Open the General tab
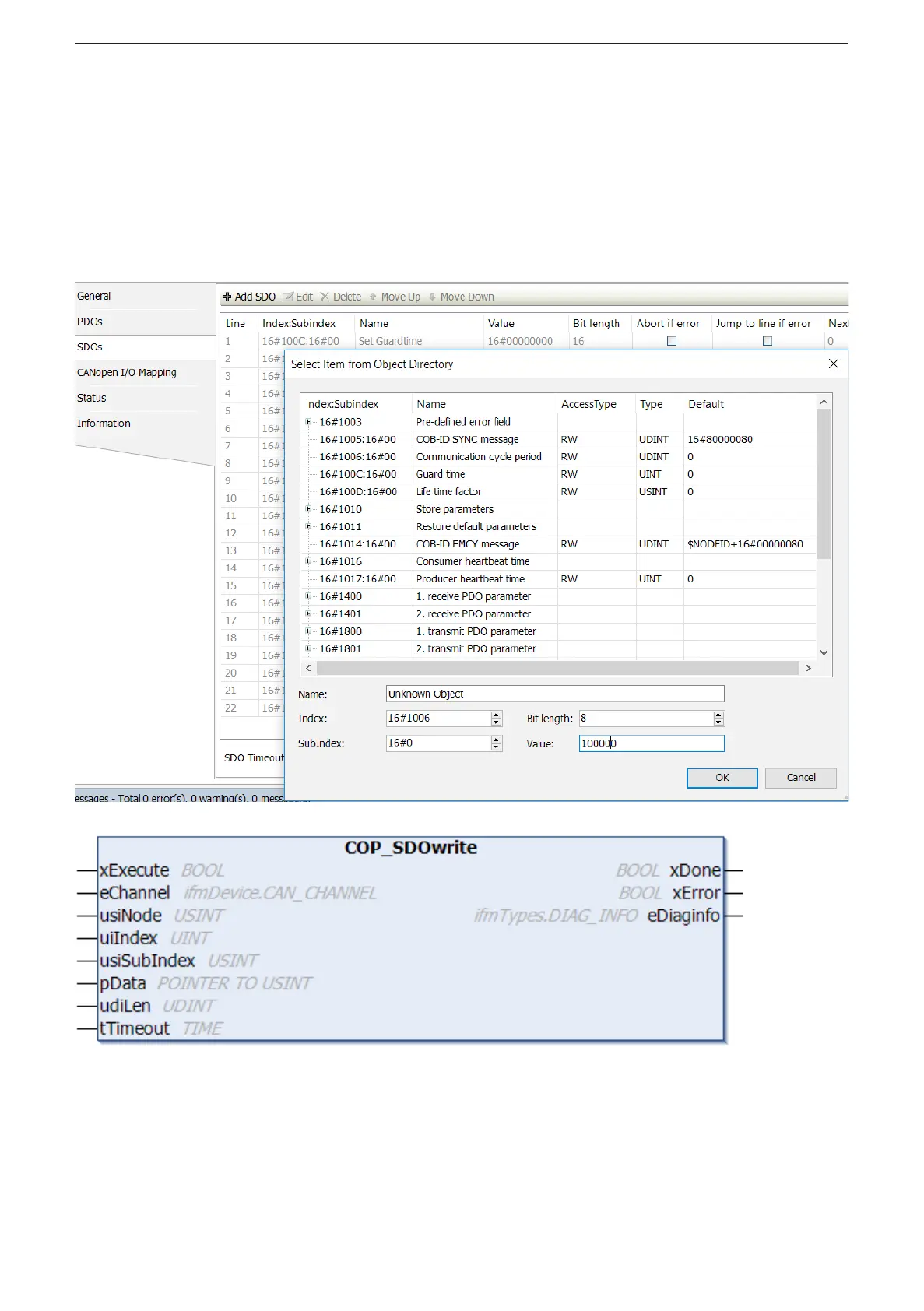 click(93, 296)
